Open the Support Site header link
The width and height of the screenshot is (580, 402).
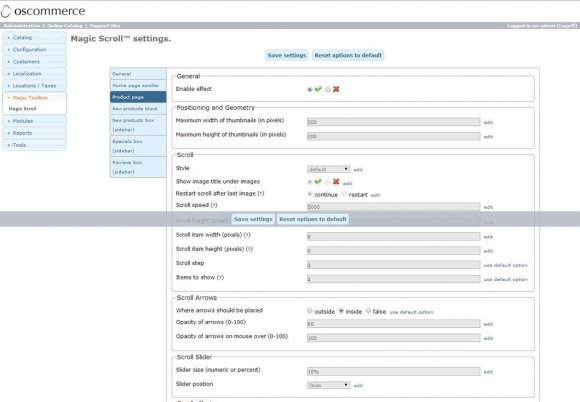tap(105, 26)
